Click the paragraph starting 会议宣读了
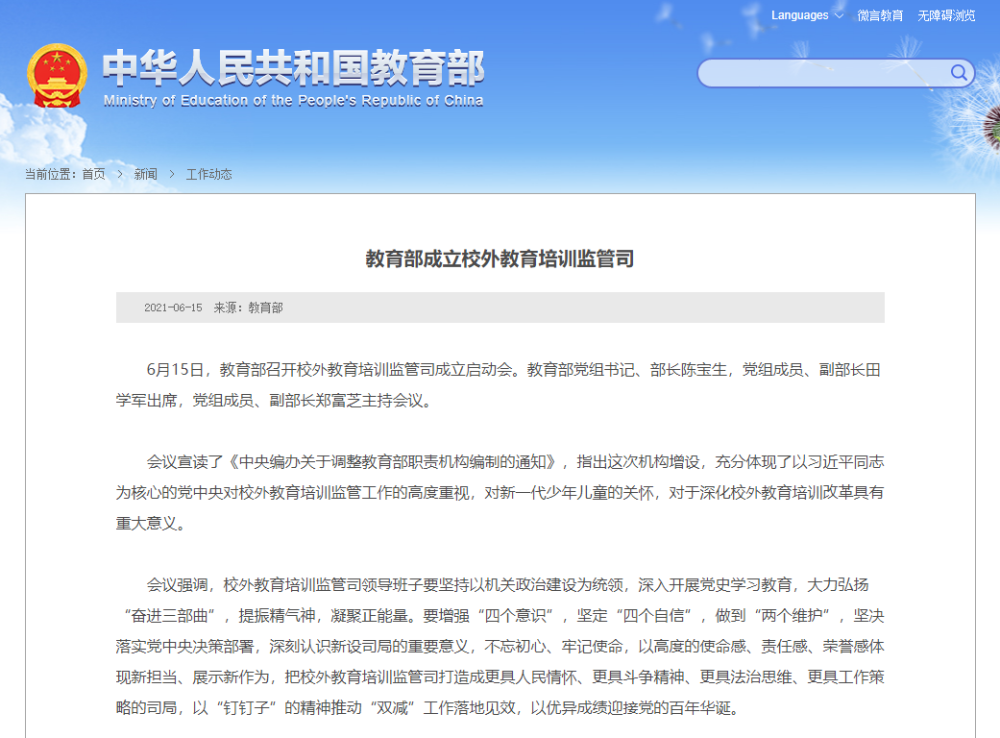The width and height of the screenshot is (1000, 738). 499,491
